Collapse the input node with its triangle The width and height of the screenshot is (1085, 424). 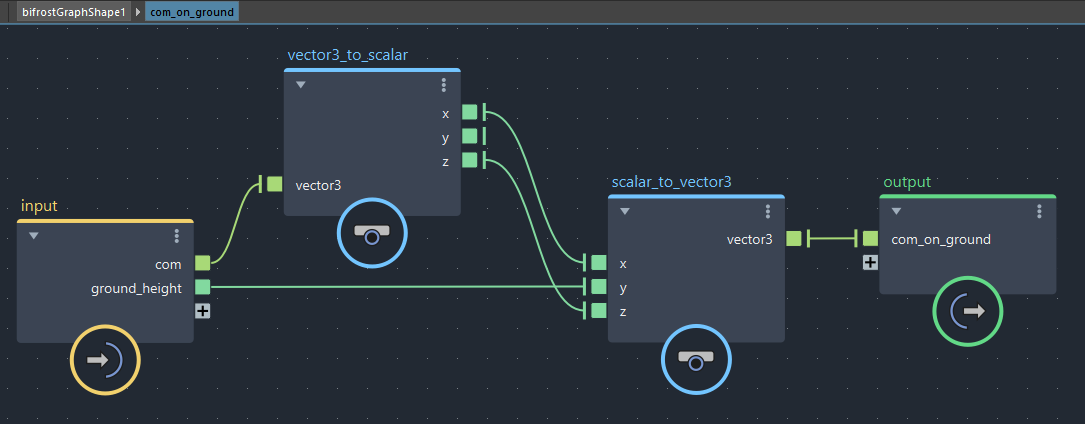tap(34, 236)
